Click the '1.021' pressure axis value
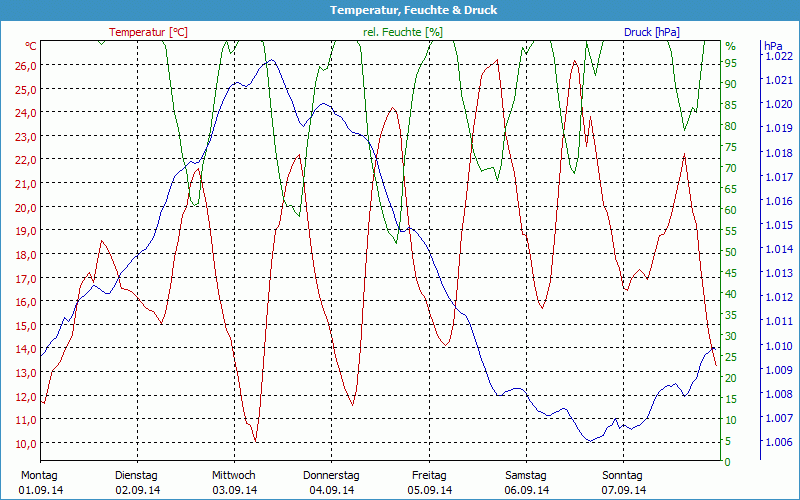 coord(779,80)
